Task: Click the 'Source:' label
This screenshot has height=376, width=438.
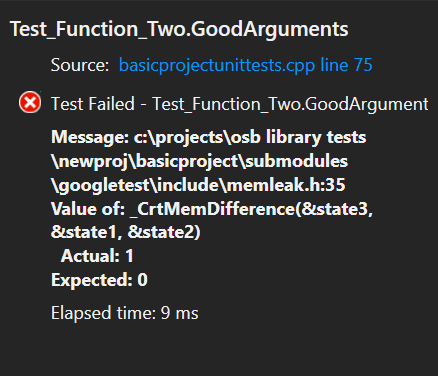Action: pyautogui.click(x=80, y=65)
